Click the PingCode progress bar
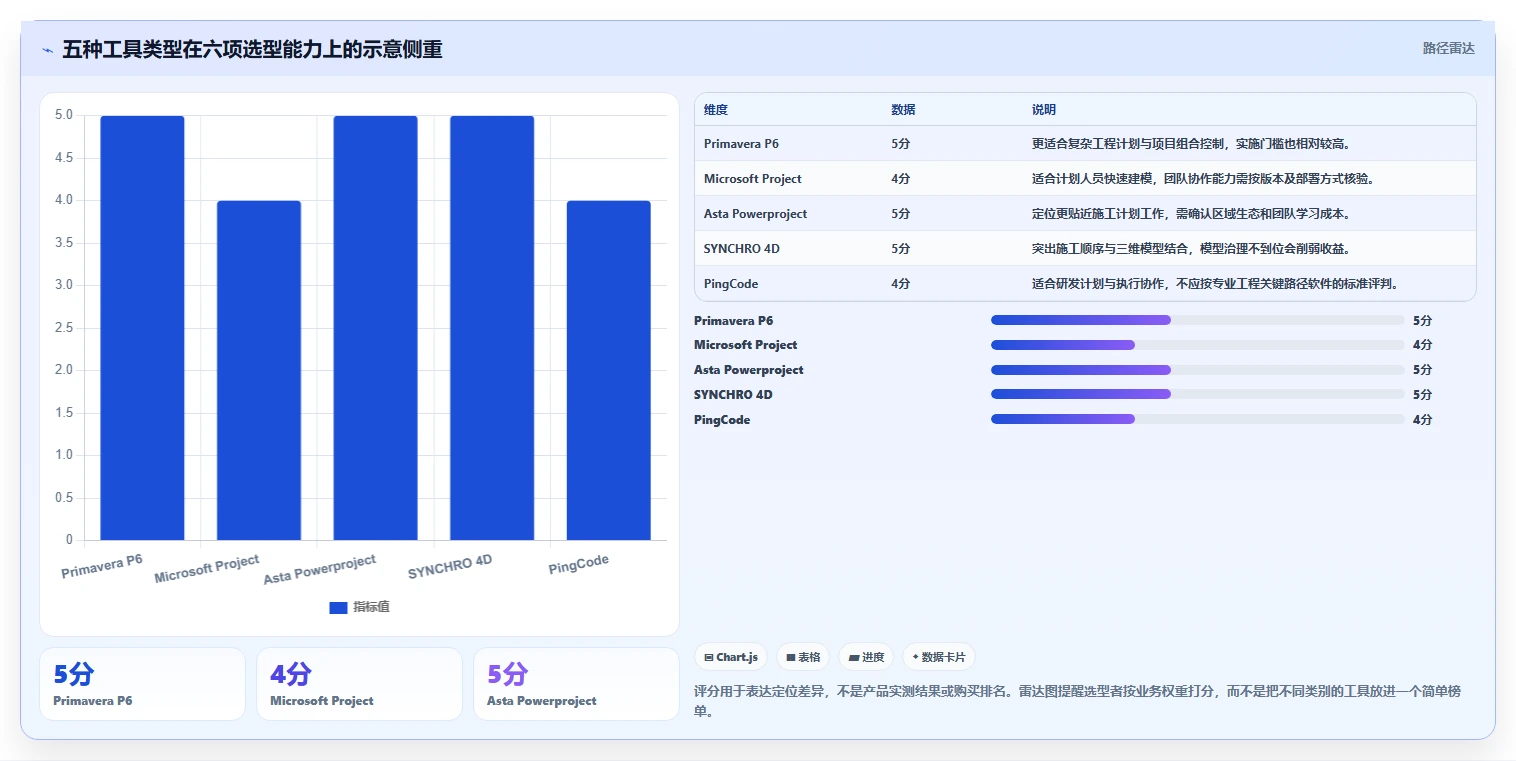 pyautogui.click(x=1198, y=420)
